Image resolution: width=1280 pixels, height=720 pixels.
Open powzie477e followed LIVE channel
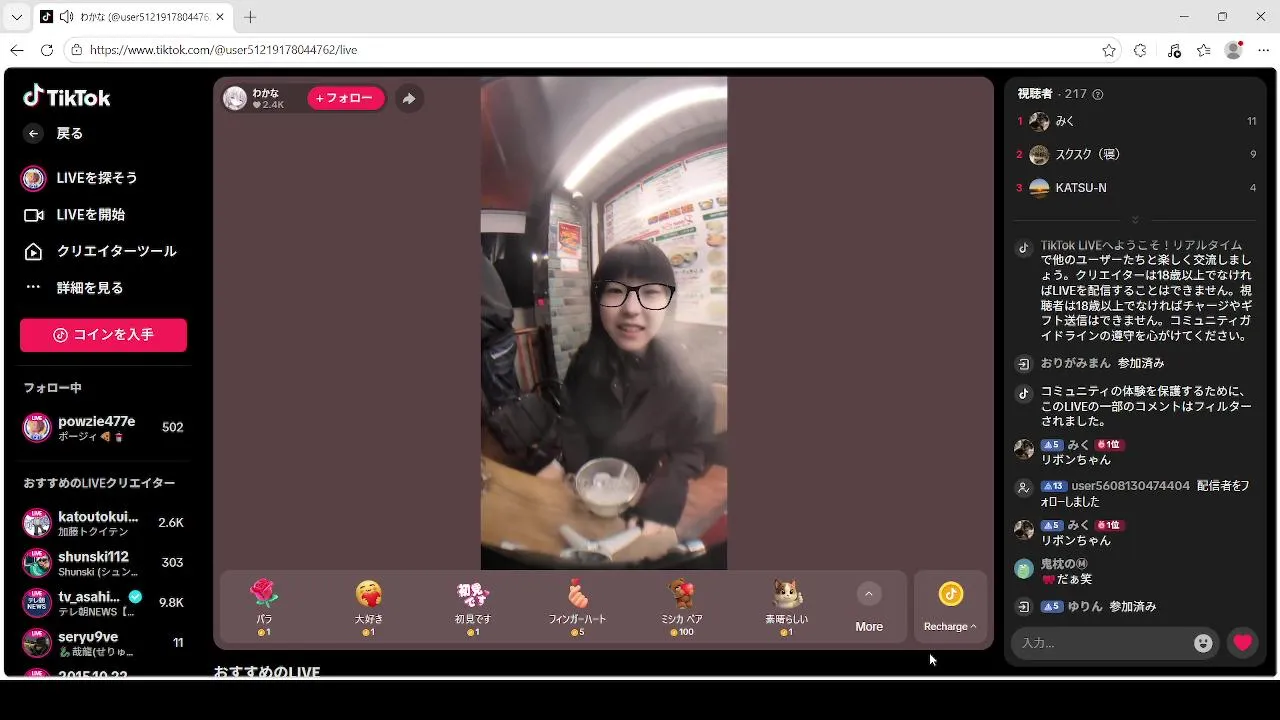(x=103, y=428)
